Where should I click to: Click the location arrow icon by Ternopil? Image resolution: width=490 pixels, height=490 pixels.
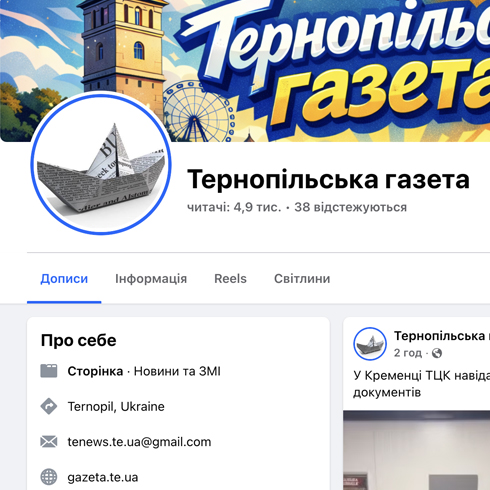point(49,406)
